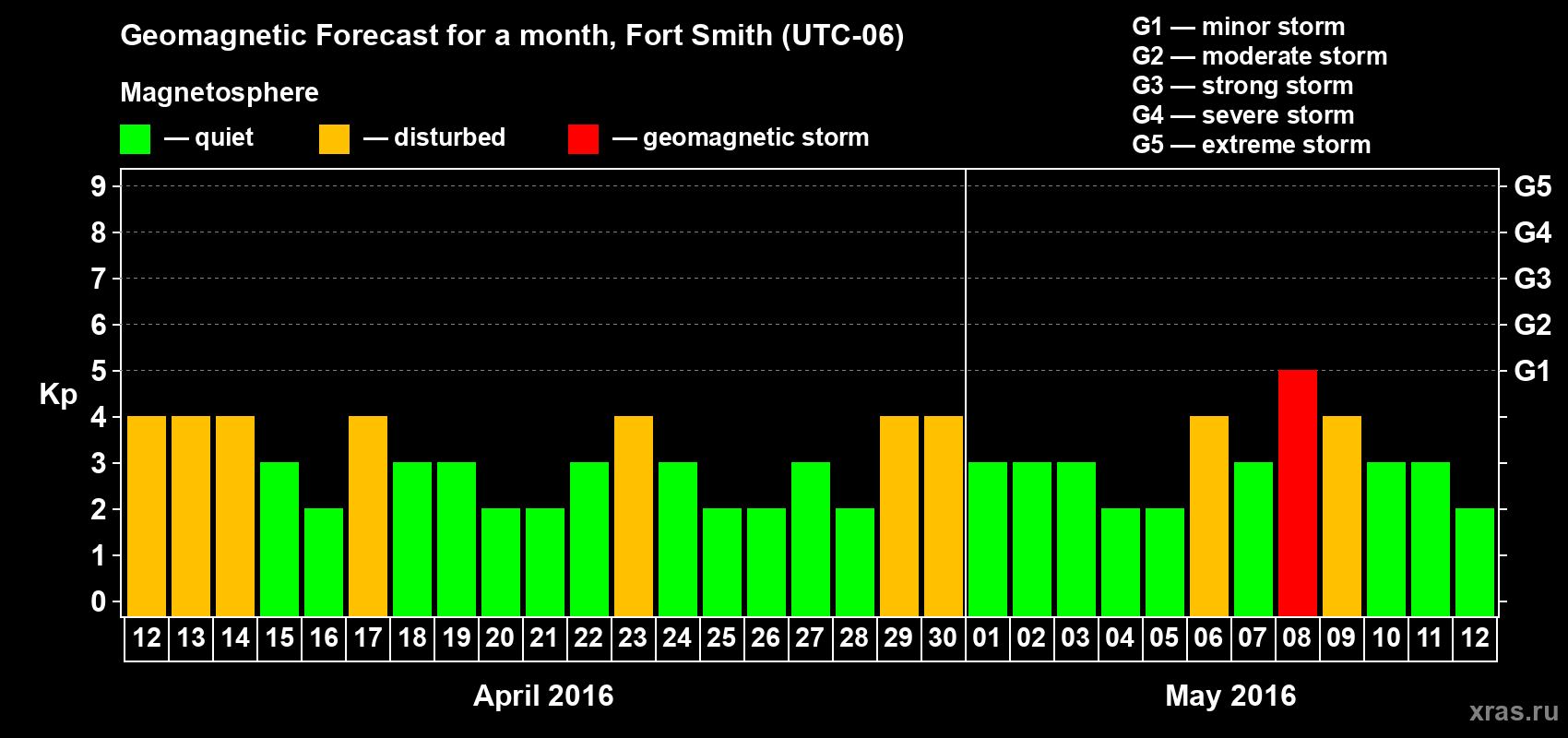Click date cell '20' in April
This screenshot has height=738, width=1568.
[501, 638]
